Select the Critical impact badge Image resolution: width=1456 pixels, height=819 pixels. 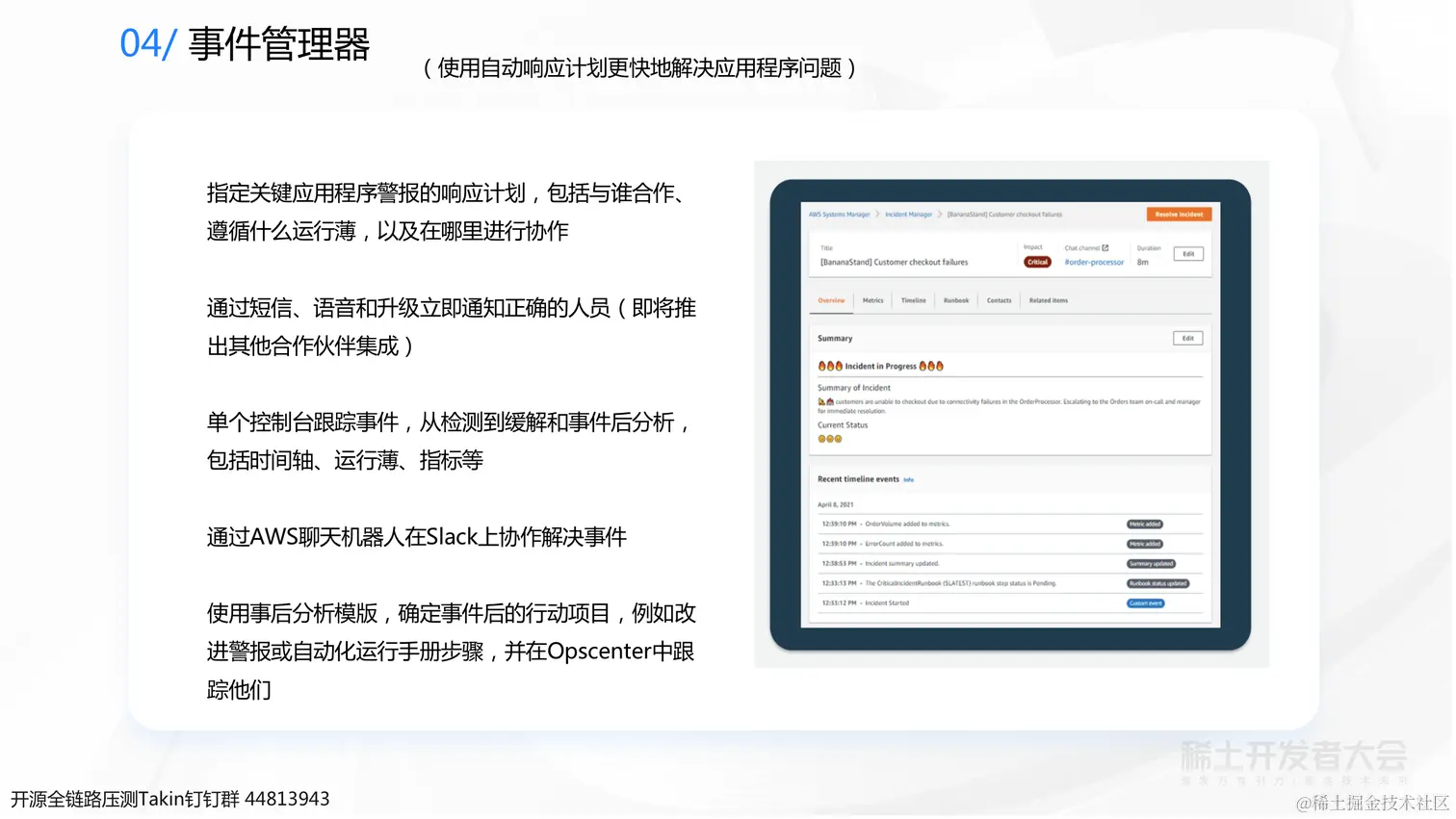coord(1037,262)
